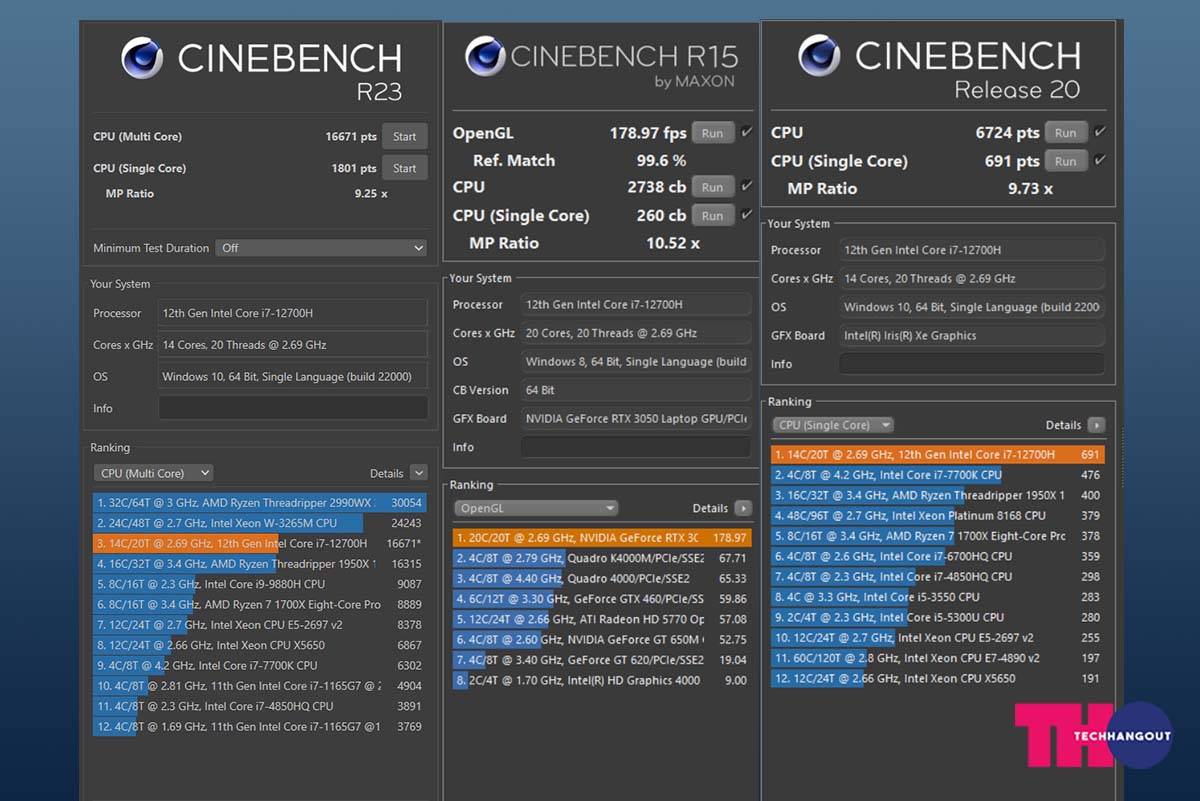Click the R15 Ref. Match 99.6 % value

click(661, 160)
